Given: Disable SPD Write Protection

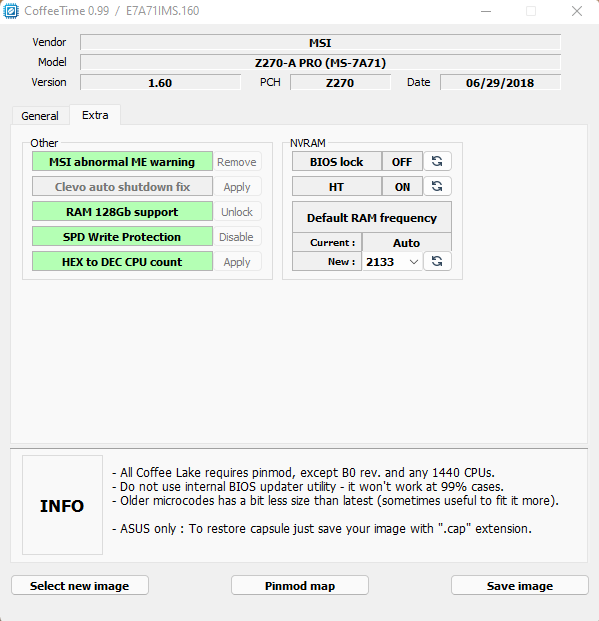Looking at the screenshot, I should (237, 237).
